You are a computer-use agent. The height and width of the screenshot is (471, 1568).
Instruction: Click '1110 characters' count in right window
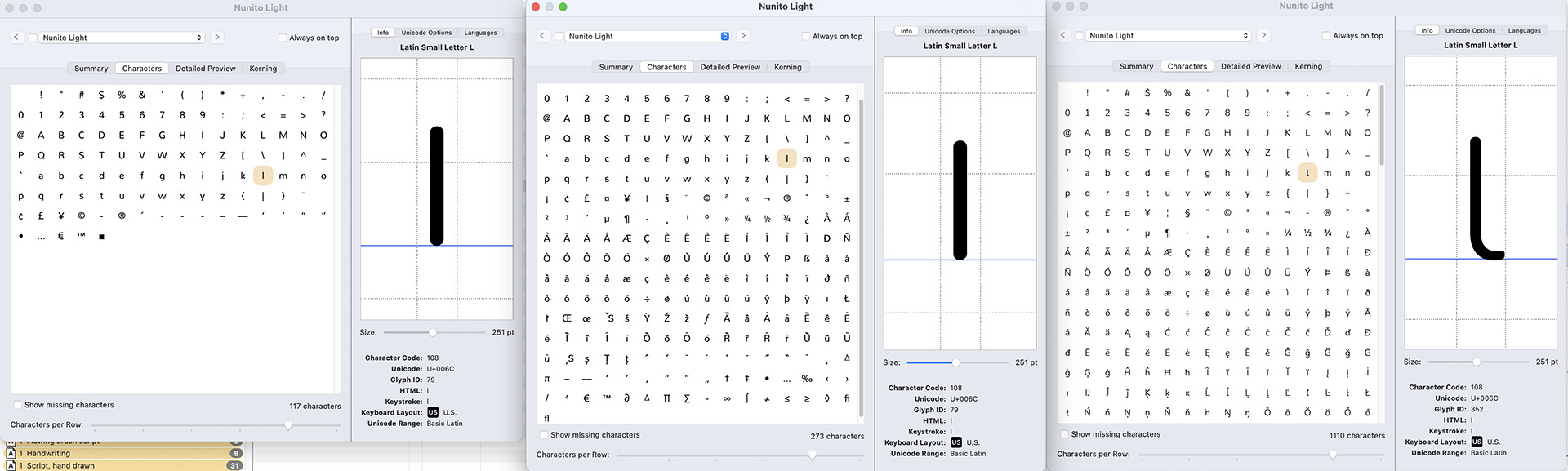pos(1356,435)
